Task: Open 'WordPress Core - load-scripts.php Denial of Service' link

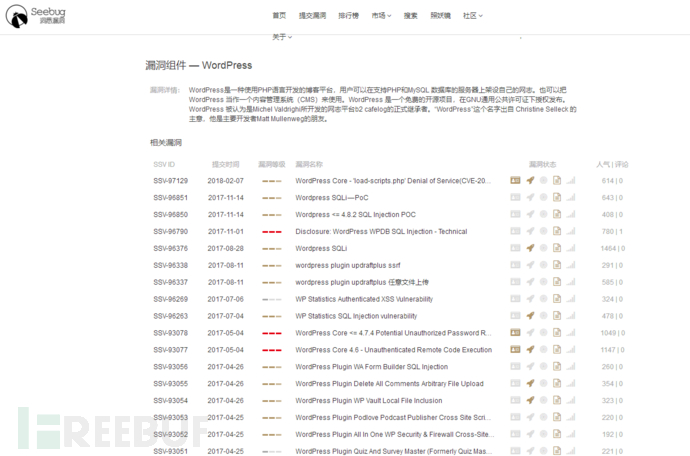Action: tap(393, 181)
